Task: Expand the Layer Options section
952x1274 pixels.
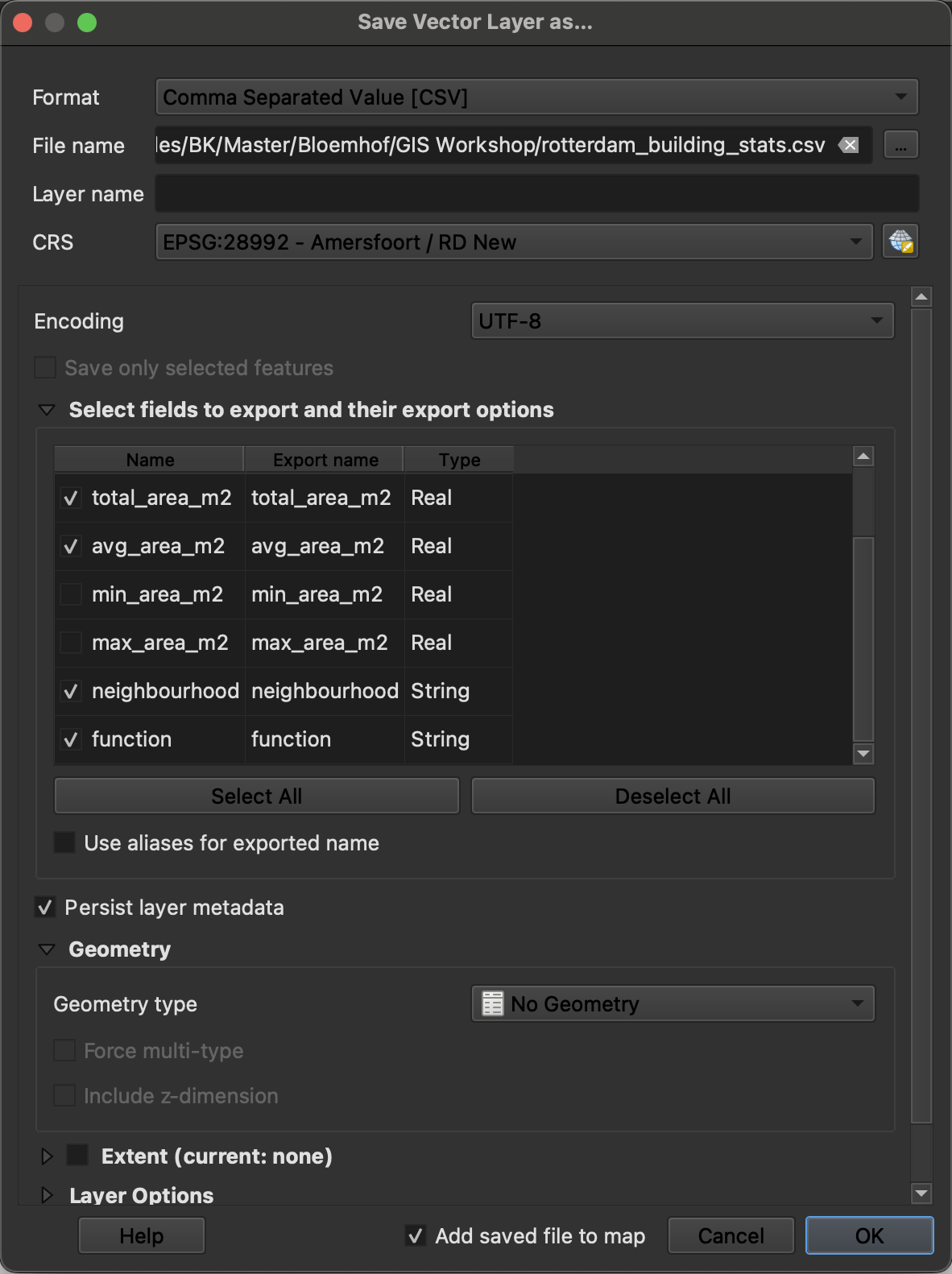Action: (x=47, y=1195)
